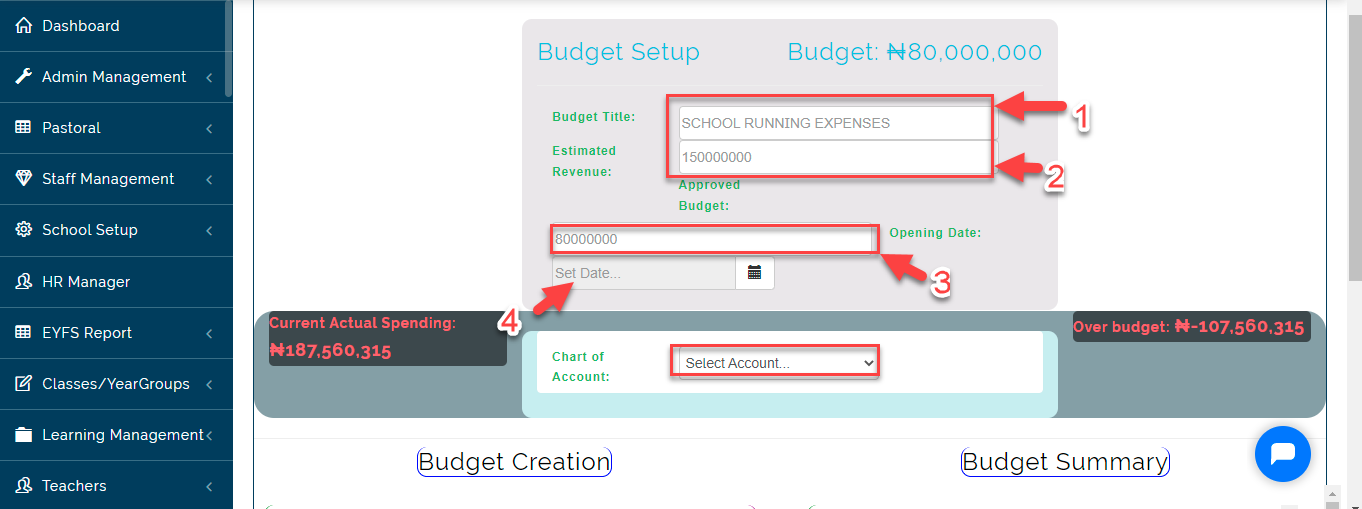Click the Approved Budget input field
1362x509 pixels.
[713, 240]
